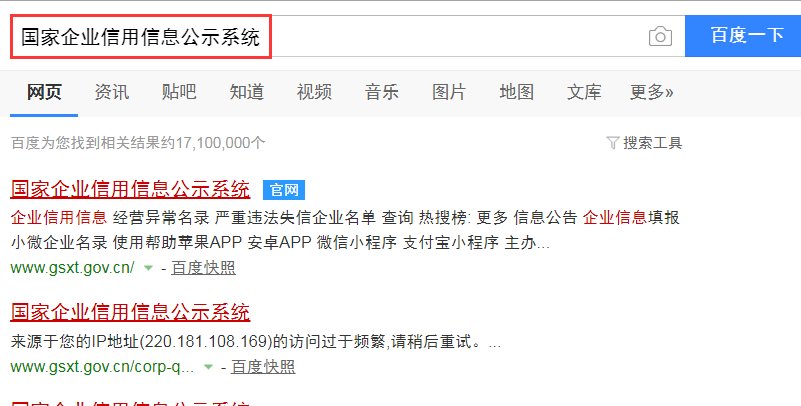The image size is (801, 406).
Task: Expand the arrow beside www.gsxt.gov.cn/
Action: (x=148, y=268)
